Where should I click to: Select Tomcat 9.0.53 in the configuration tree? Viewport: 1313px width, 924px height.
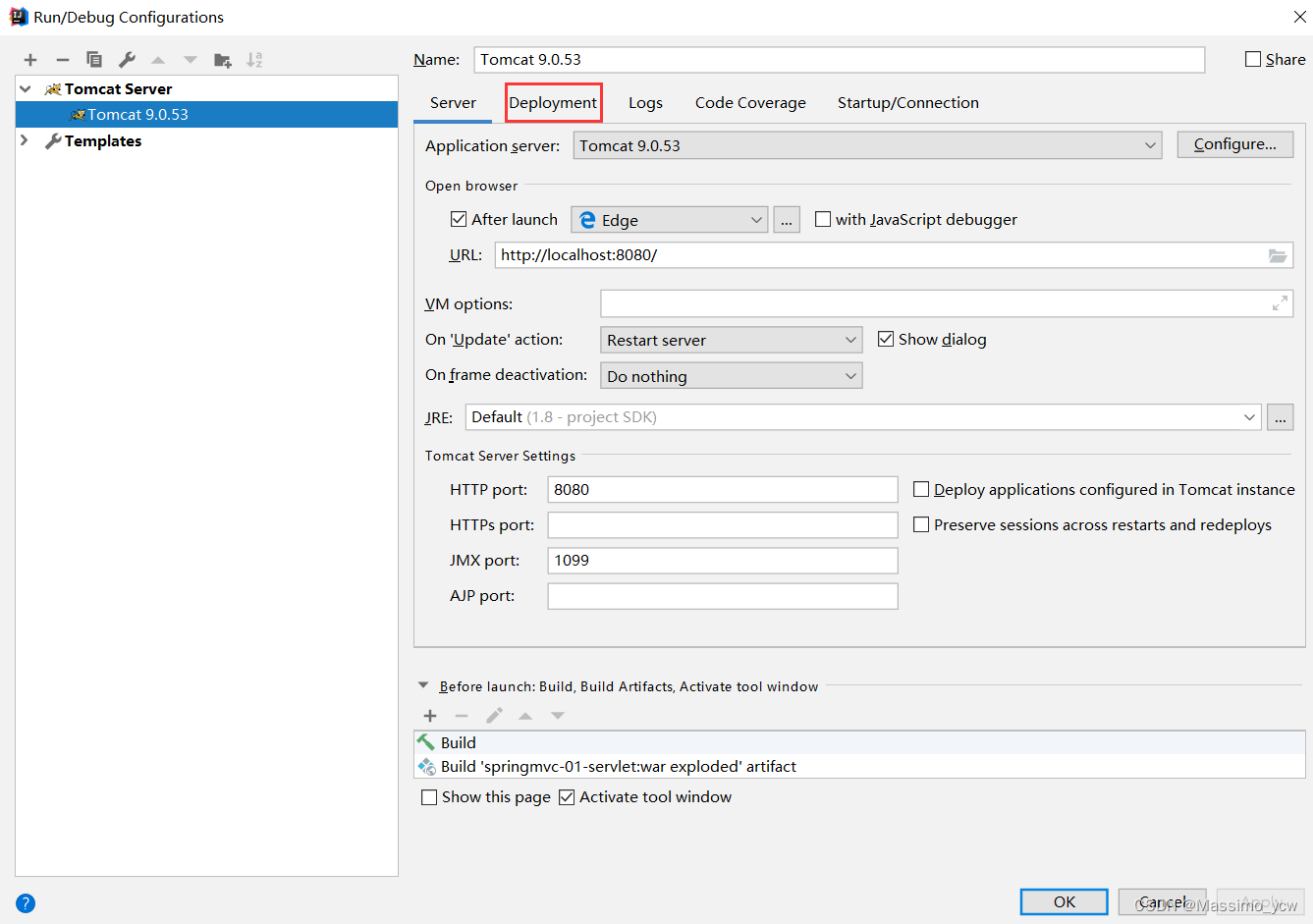tap(206, 114)
